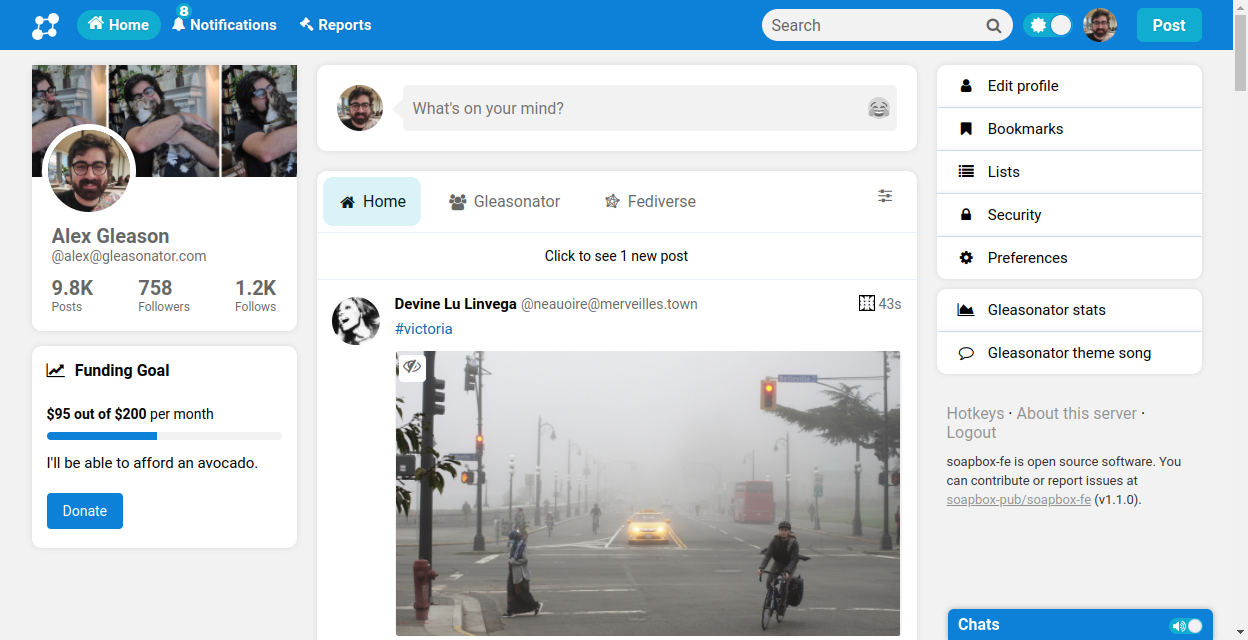The width and height of the screenshot is (1248, 640).
Task: Open the emoji picker in compose box
Action: (x=878, y=108)
